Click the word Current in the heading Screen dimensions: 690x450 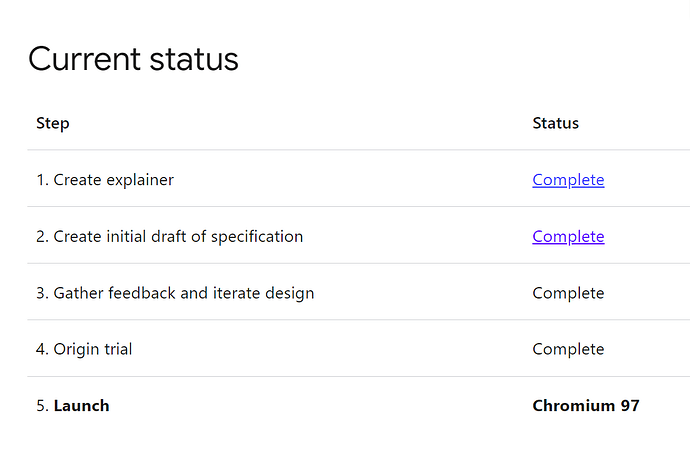coord(84,59)
